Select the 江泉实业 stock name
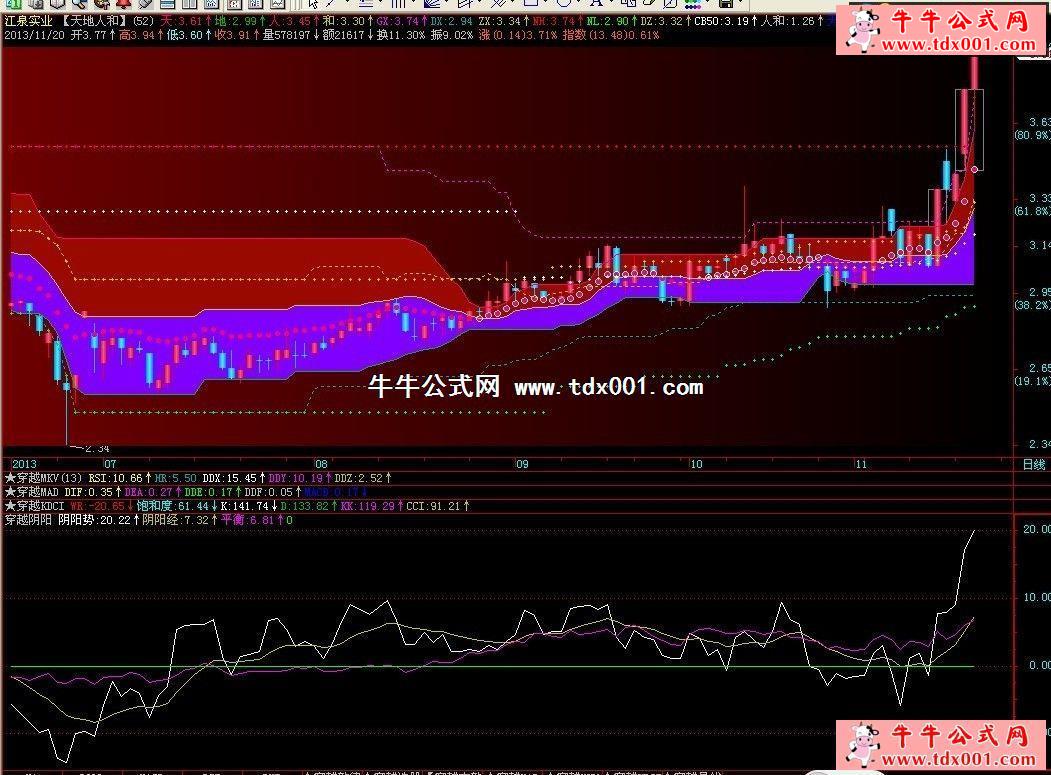This screenshot has width=1051, height=775. coord(30,20)
